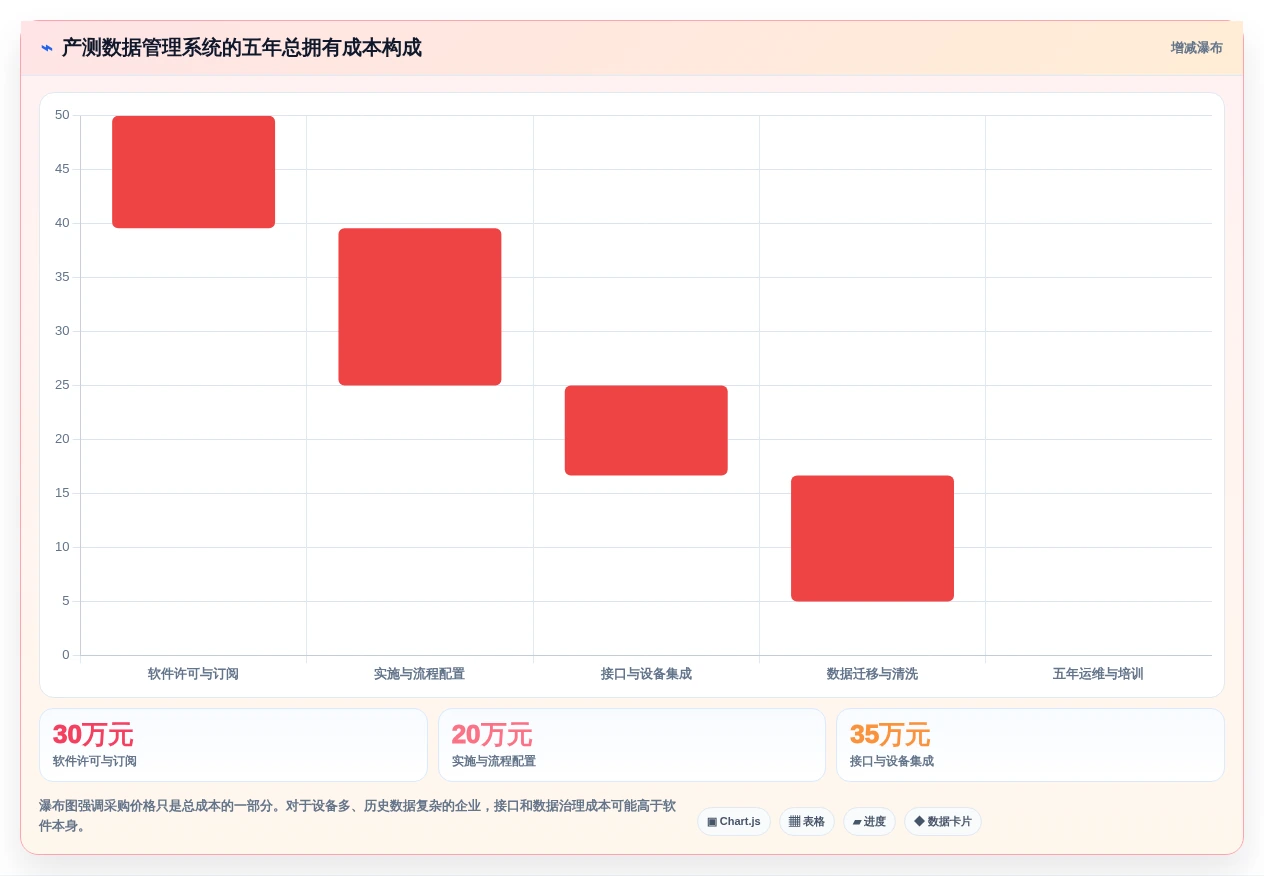The height and width of the screenshot is (876, 1264).
Task: Click the y-axis tick label 0
Action: point(66,655)
